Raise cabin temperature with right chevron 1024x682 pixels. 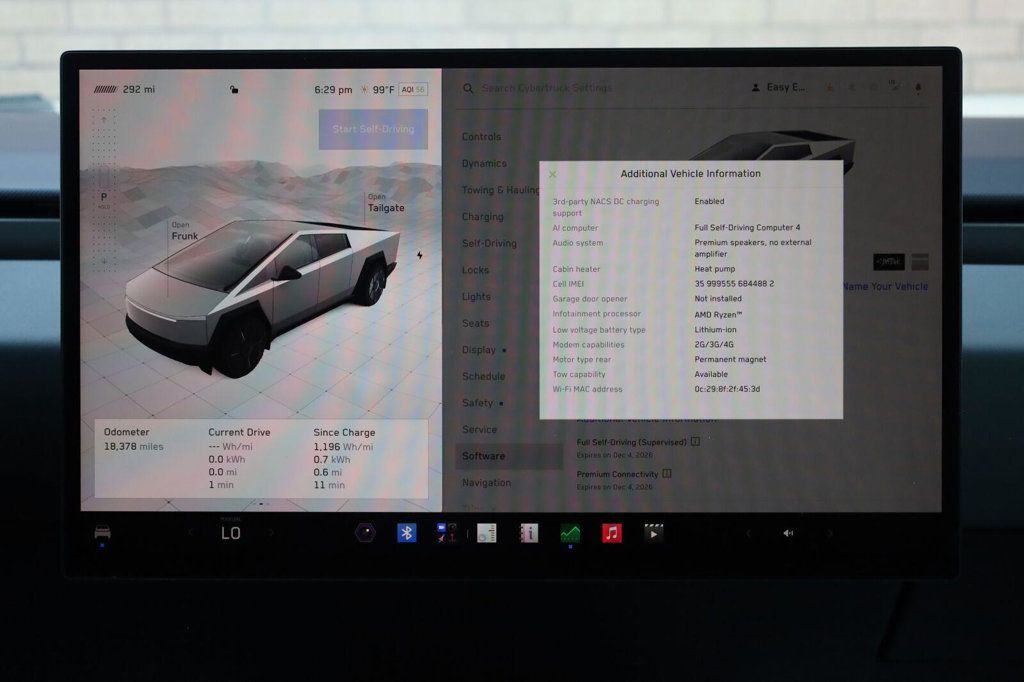[x=271, y=533]
